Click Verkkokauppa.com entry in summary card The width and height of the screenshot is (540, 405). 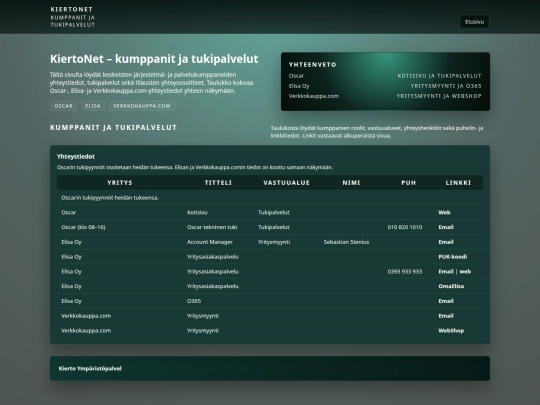pos(314,96)
